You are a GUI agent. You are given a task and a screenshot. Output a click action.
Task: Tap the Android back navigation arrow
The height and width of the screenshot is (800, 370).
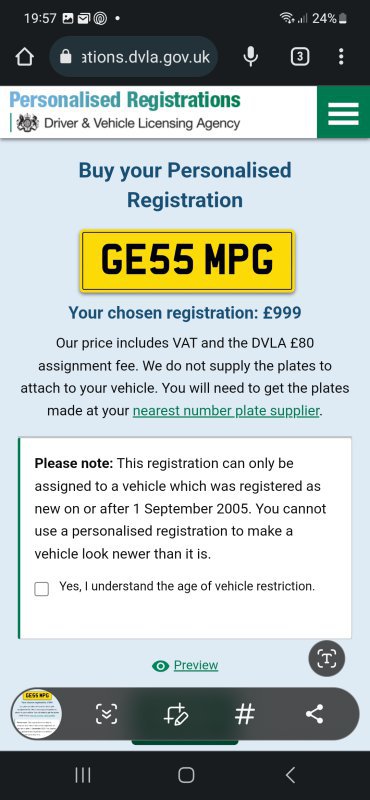pyautogui.click(x=290, y=775)
